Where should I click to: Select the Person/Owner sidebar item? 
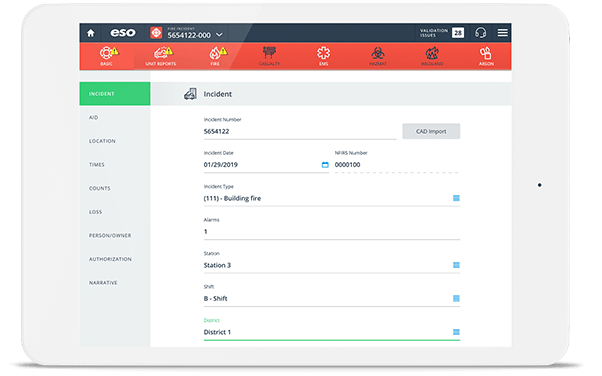115,235
